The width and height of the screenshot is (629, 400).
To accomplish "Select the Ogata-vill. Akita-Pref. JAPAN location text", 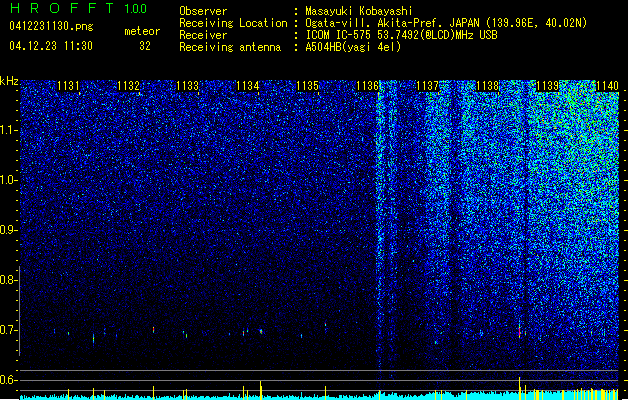I will 446,23.
